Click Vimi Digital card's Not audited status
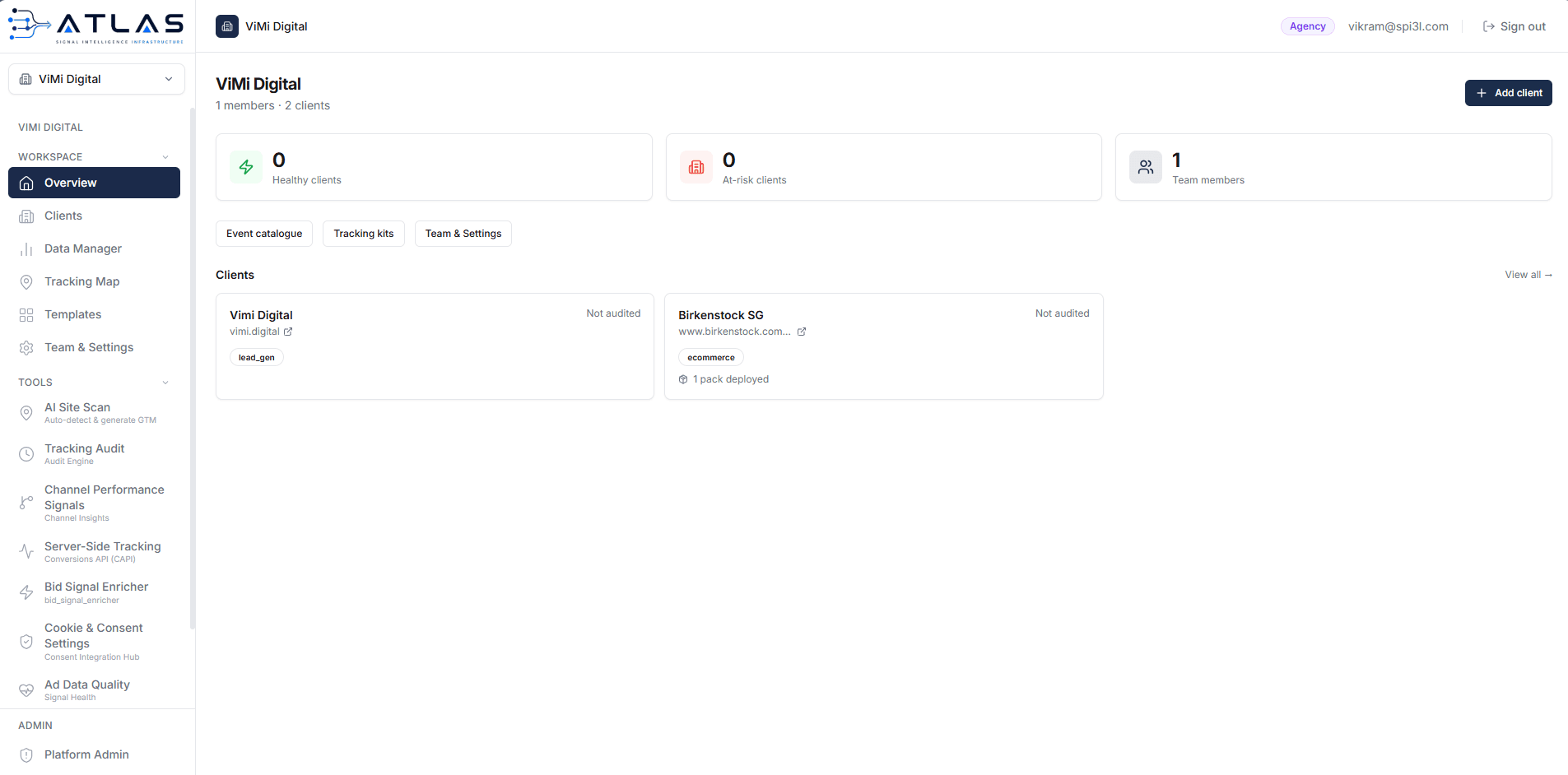This screenshot has height=775, width=1568. [x=613, y=313]
